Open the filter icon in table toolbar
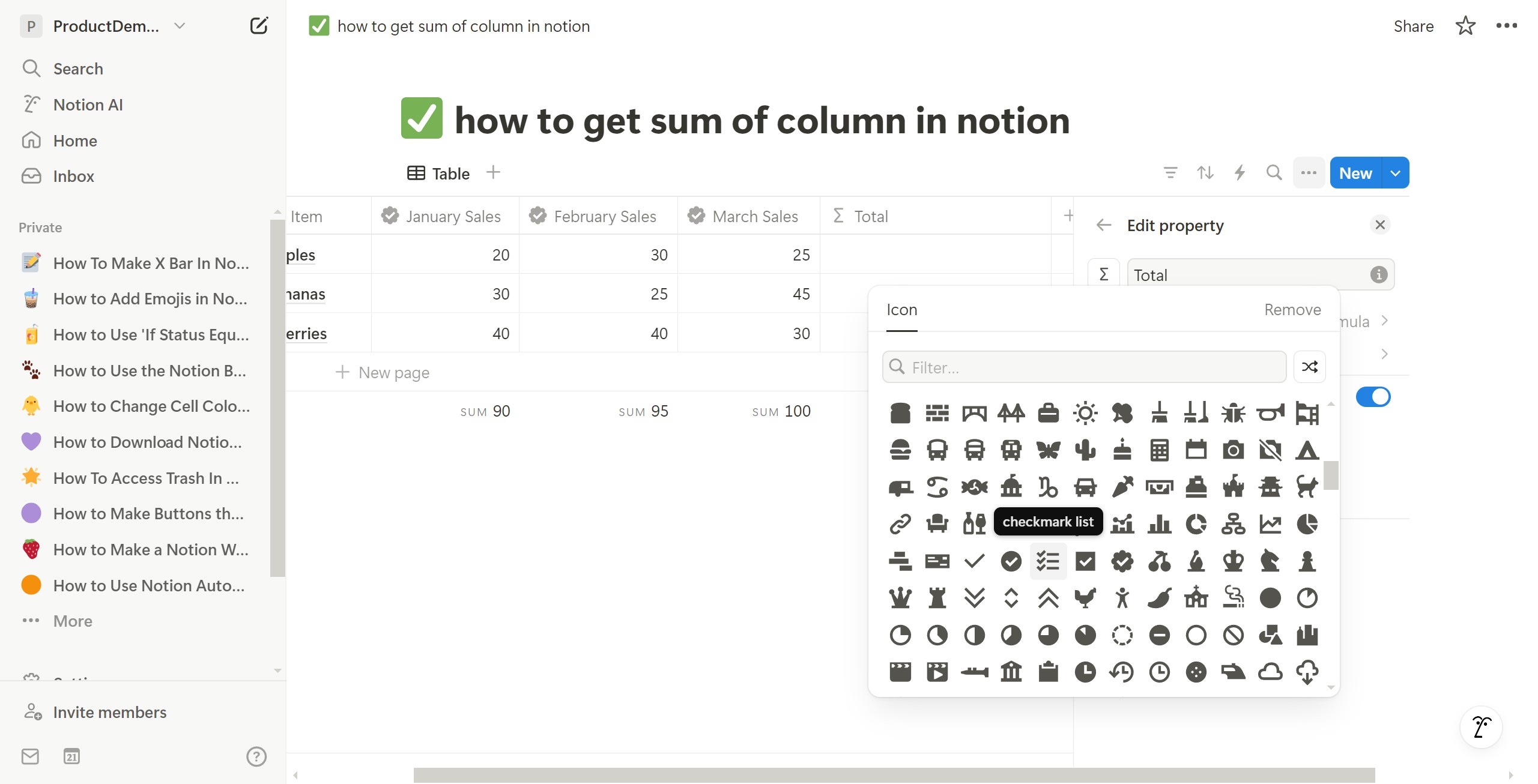The image size is (1538, 784). [1170, 173]
